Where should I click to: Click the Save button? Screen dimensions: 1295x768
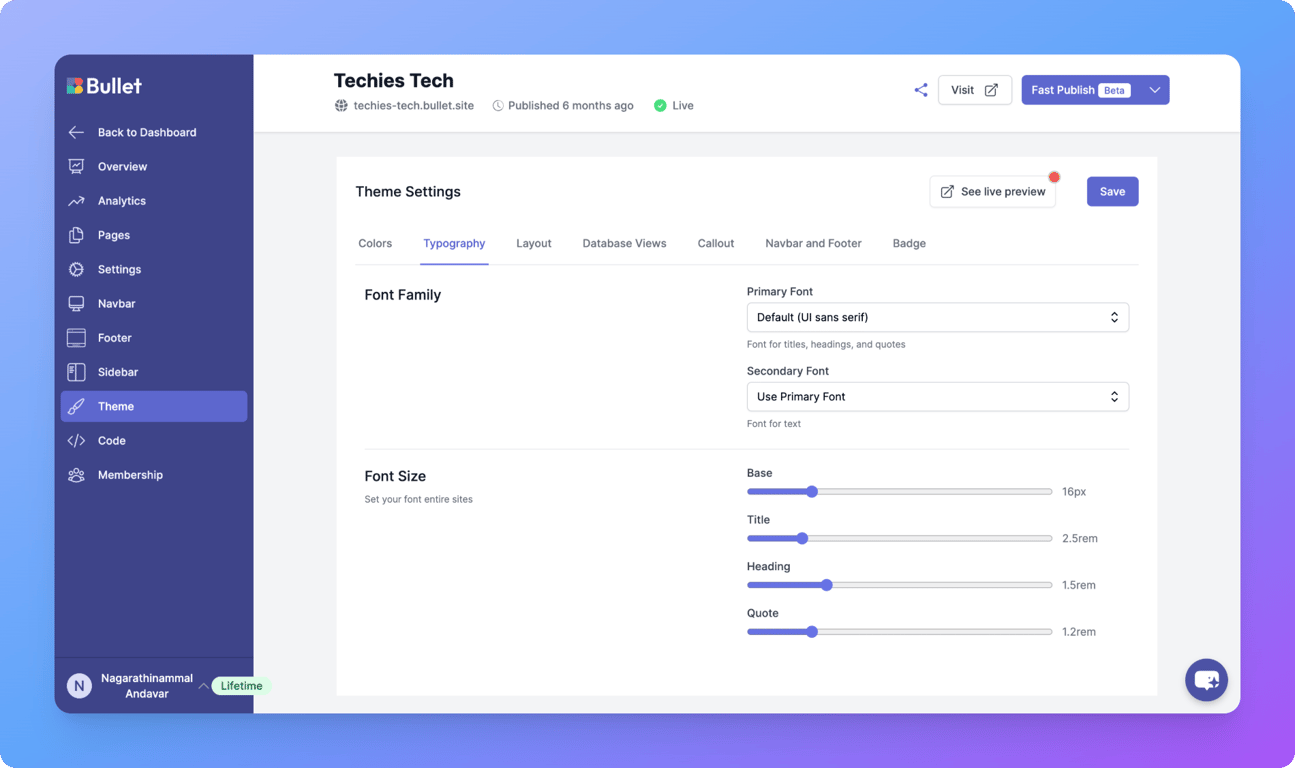coord(1112,191)
